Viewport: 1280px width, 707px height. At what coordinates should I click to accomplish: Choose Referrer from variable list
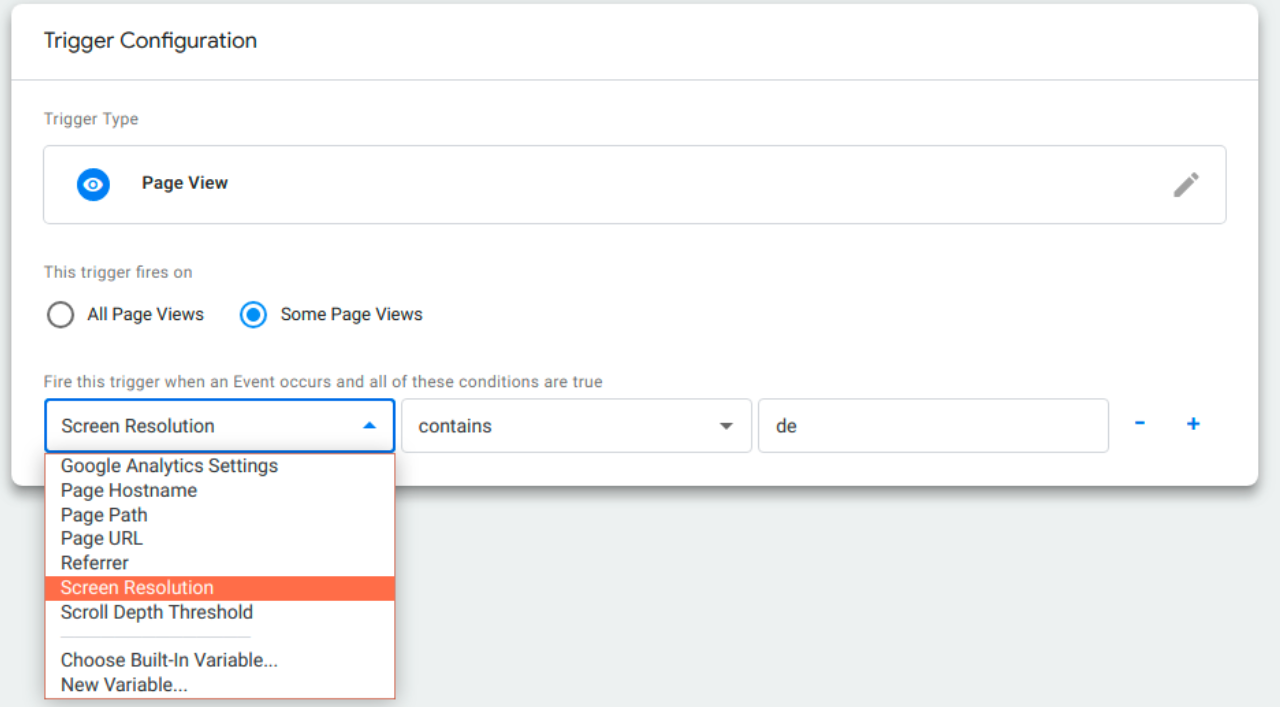coord(220,563)
